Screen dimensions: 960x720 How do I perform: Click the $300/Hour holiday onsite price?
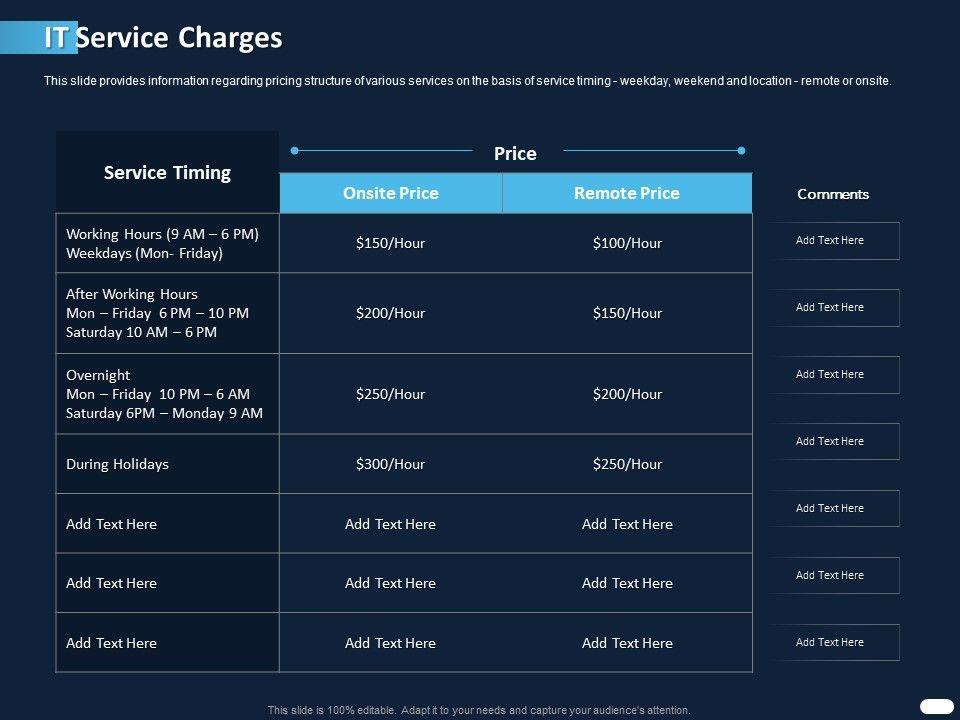tap(390, 464)
